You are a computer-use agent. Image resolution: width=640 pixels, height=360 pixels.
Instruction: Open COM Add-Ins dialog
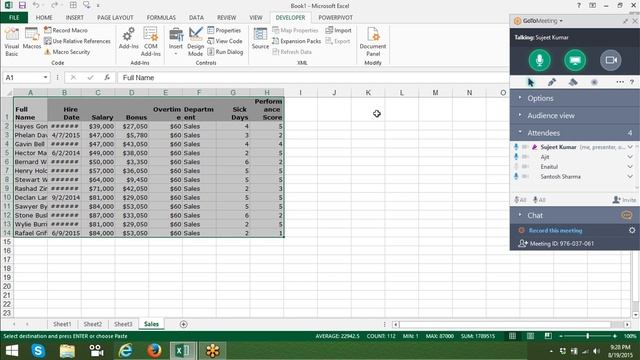coord(151,42)
